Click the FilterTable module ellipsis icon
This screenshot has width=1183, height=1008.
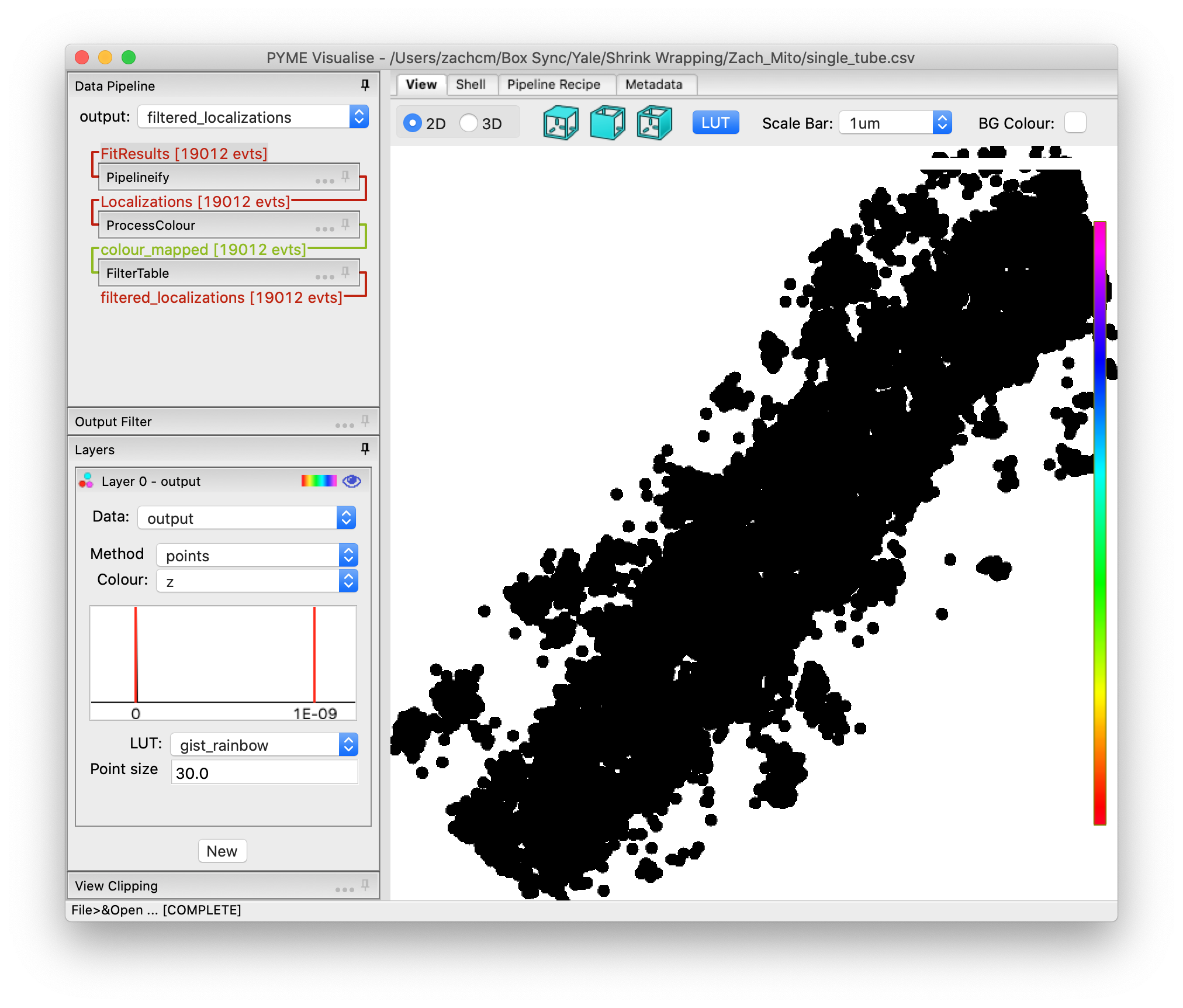pos(325,277)
